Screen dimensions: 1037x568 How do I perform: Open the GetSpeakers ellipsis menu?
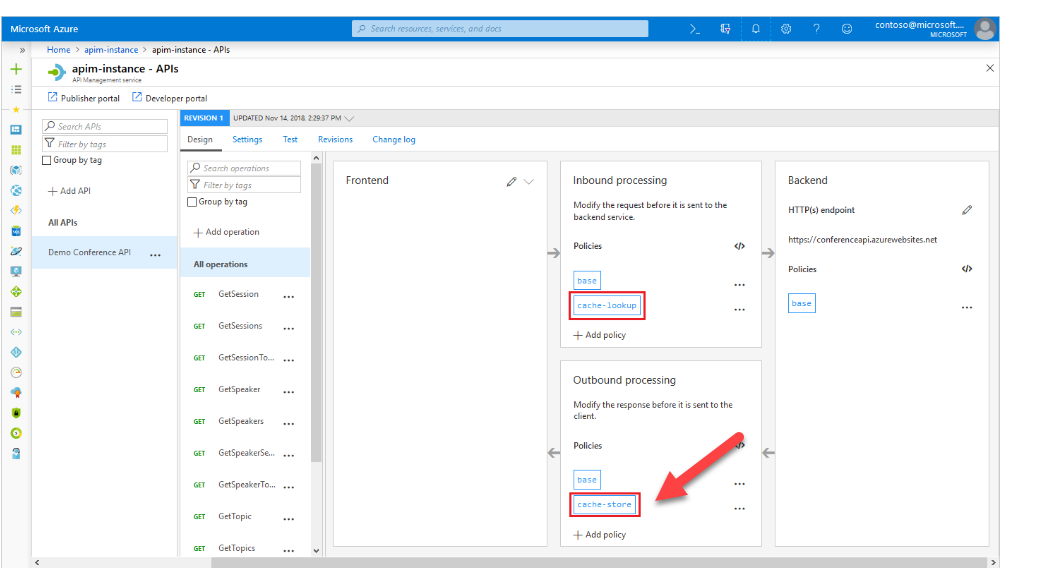(x=289, y=424)
